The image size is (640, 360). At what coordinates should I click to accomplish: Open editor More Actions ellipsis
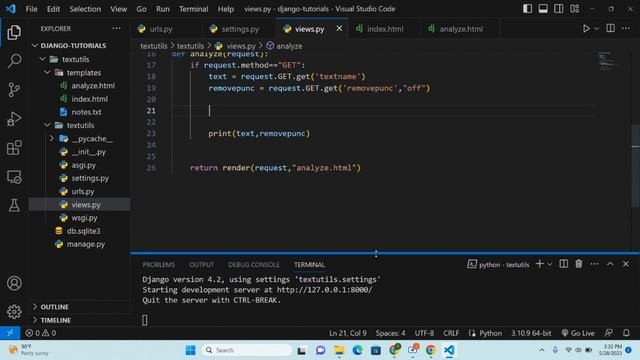(626, 28)
